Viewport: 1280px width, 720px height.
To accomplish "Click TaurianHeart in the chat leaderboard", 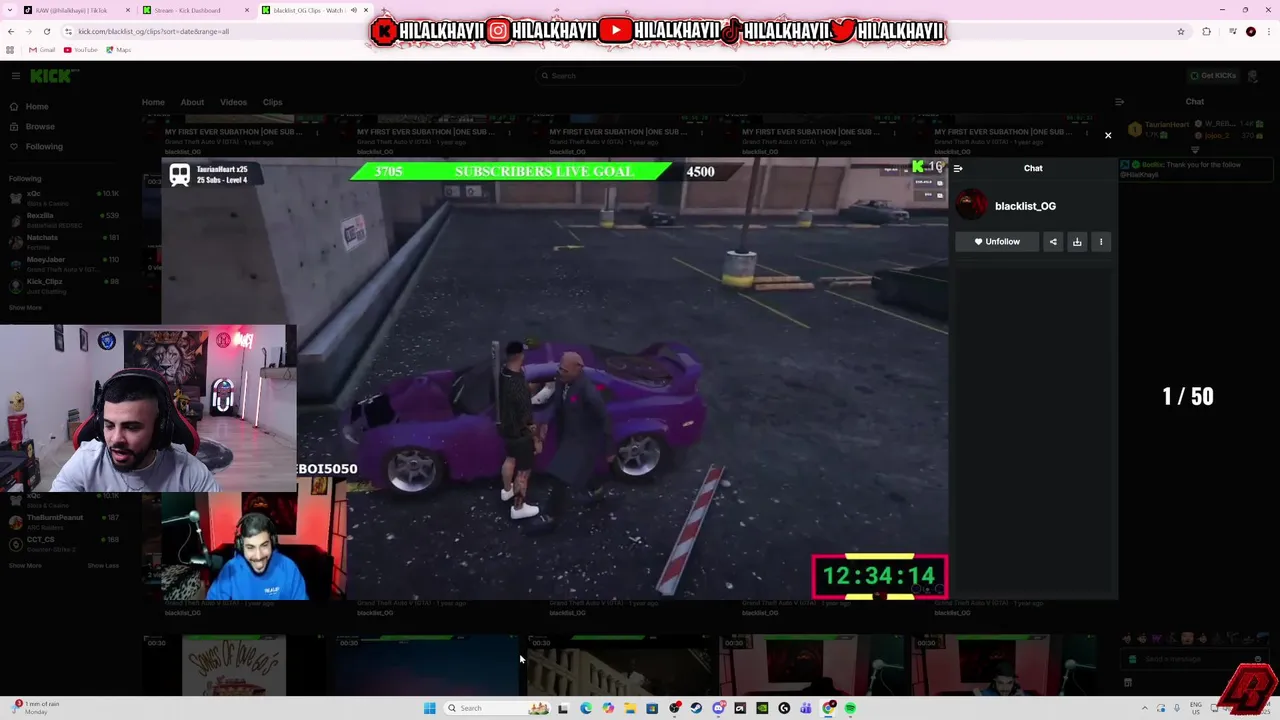I will 1166,125.
